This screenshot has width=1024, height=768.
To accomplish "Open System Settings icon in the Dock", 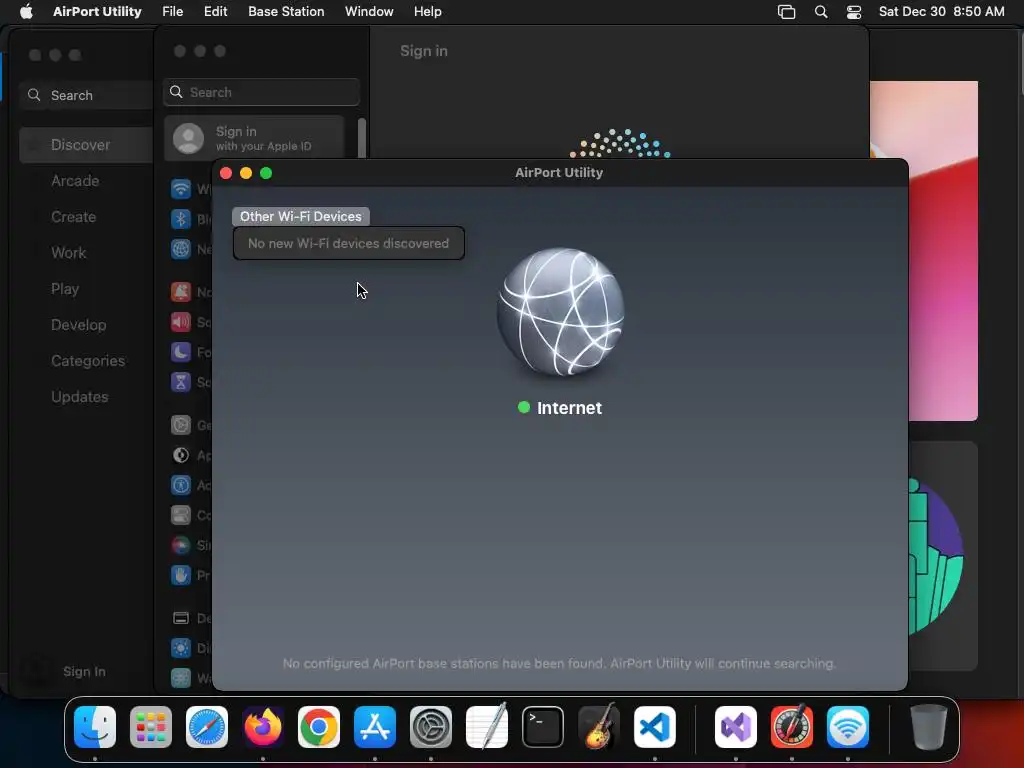I will [x=431, y=727].
